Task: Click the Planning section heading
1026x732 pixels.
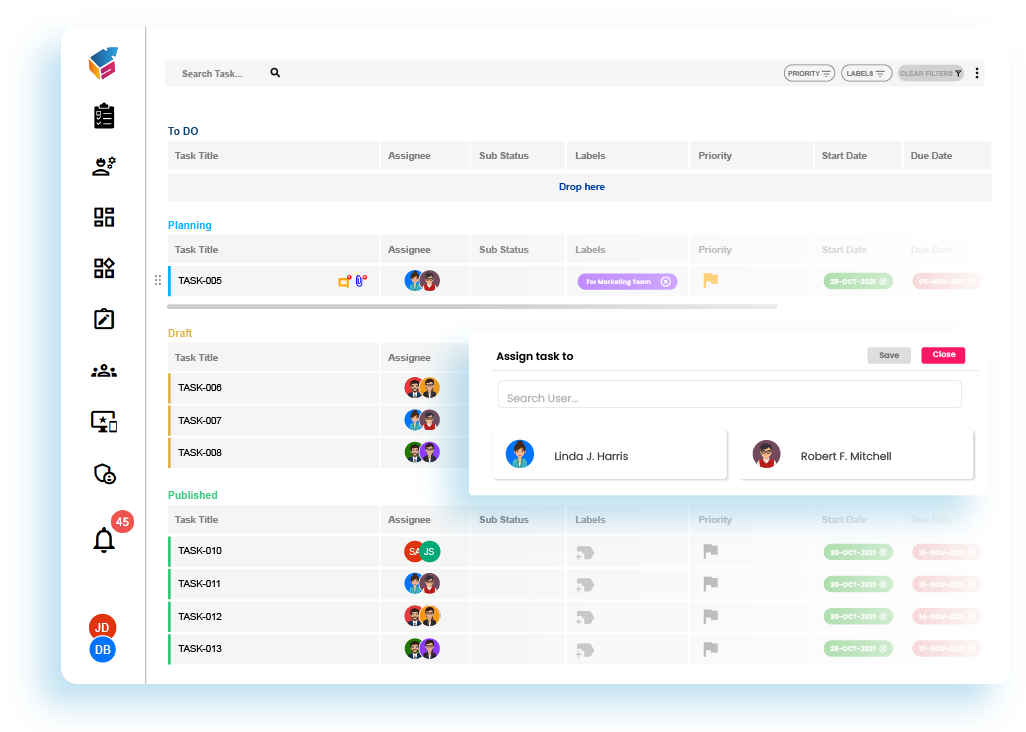Action: [190, 225]
